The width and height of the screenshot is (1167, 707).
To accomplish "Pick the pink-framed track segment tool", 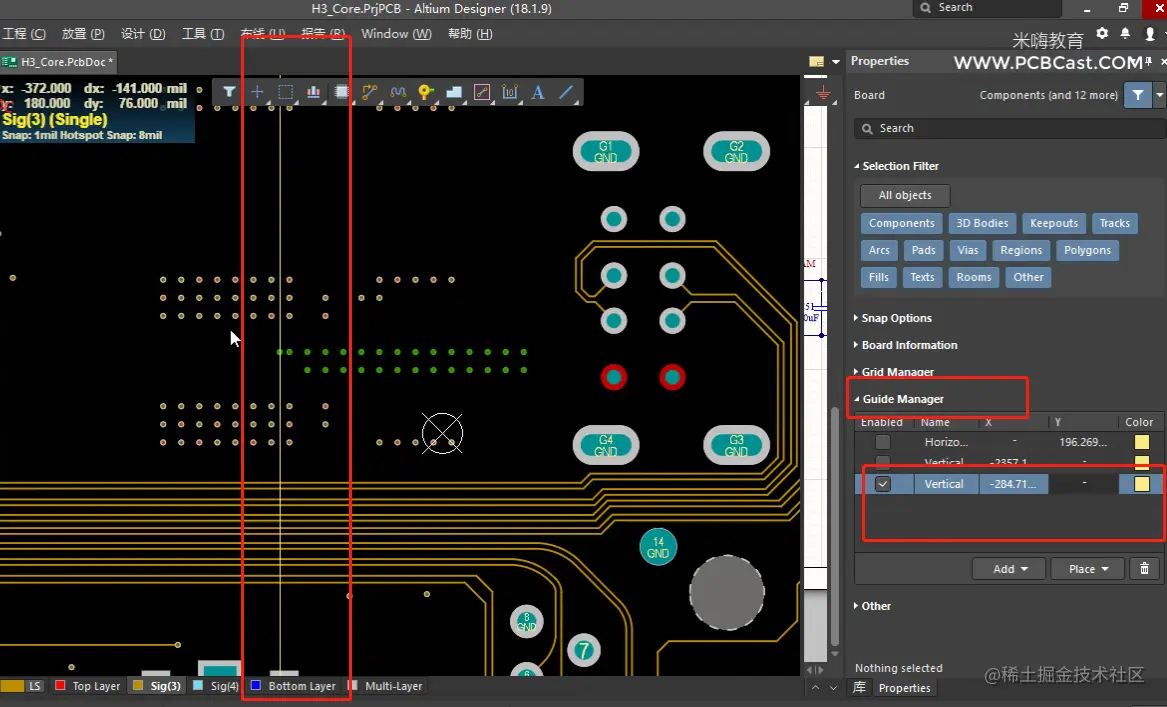I will click(482, 92).
